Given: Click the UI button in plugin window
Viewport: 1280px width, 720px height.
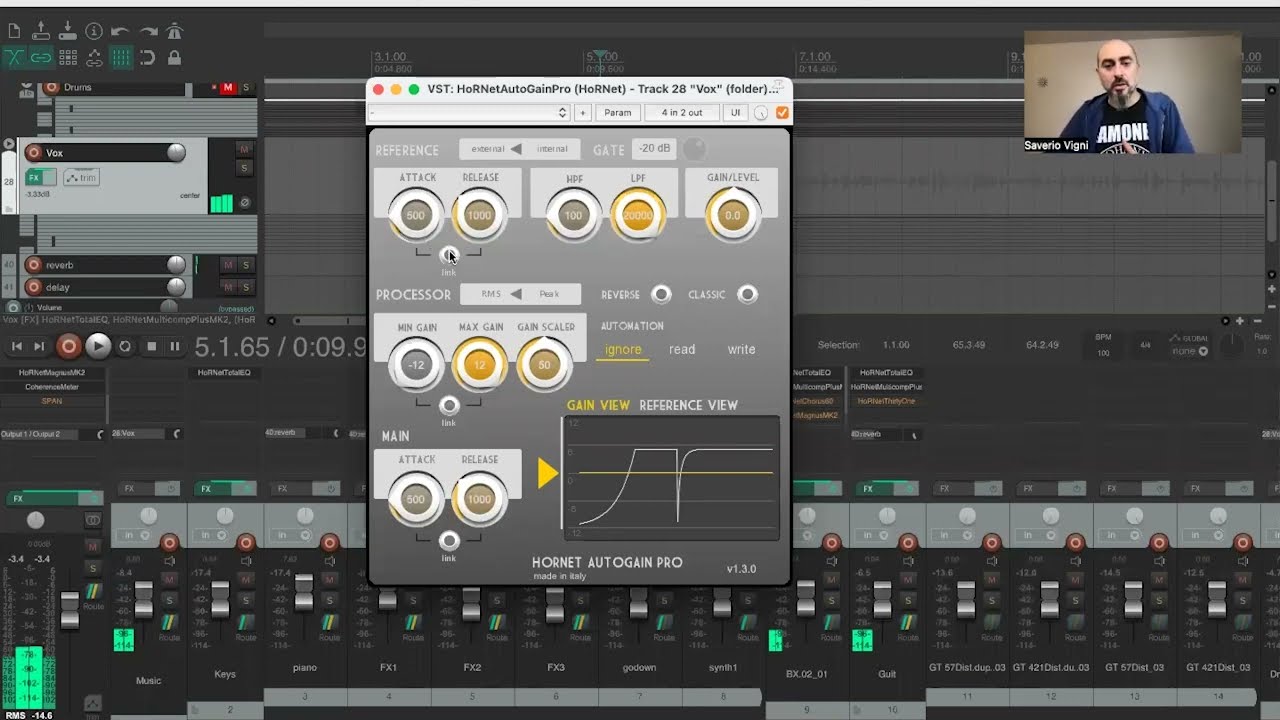Looking at the screenshot, I should pos(735,113).
